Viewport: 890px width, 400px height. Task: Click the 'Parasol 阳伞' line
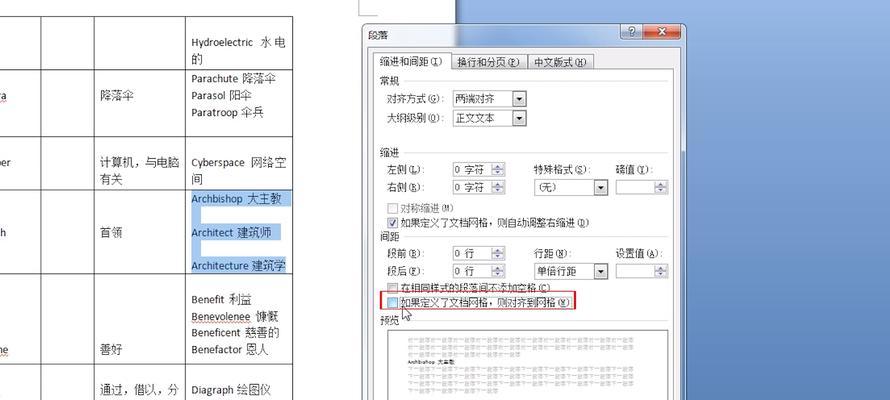click(x=221, y=95)
